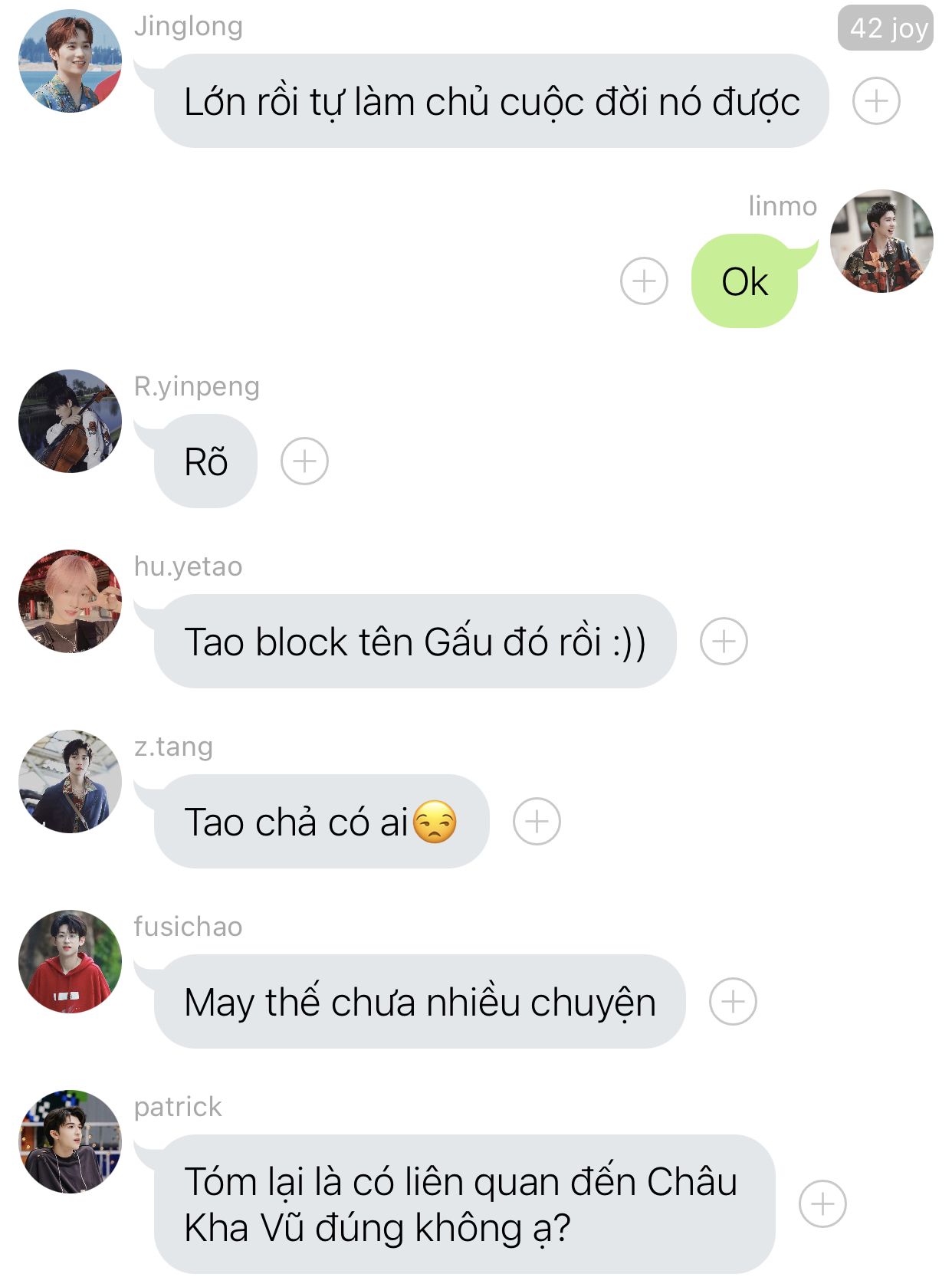952x1287 pixels.
Task: Tap plus icon beside Jinglong's message
Action: click(x=876, y=100)
